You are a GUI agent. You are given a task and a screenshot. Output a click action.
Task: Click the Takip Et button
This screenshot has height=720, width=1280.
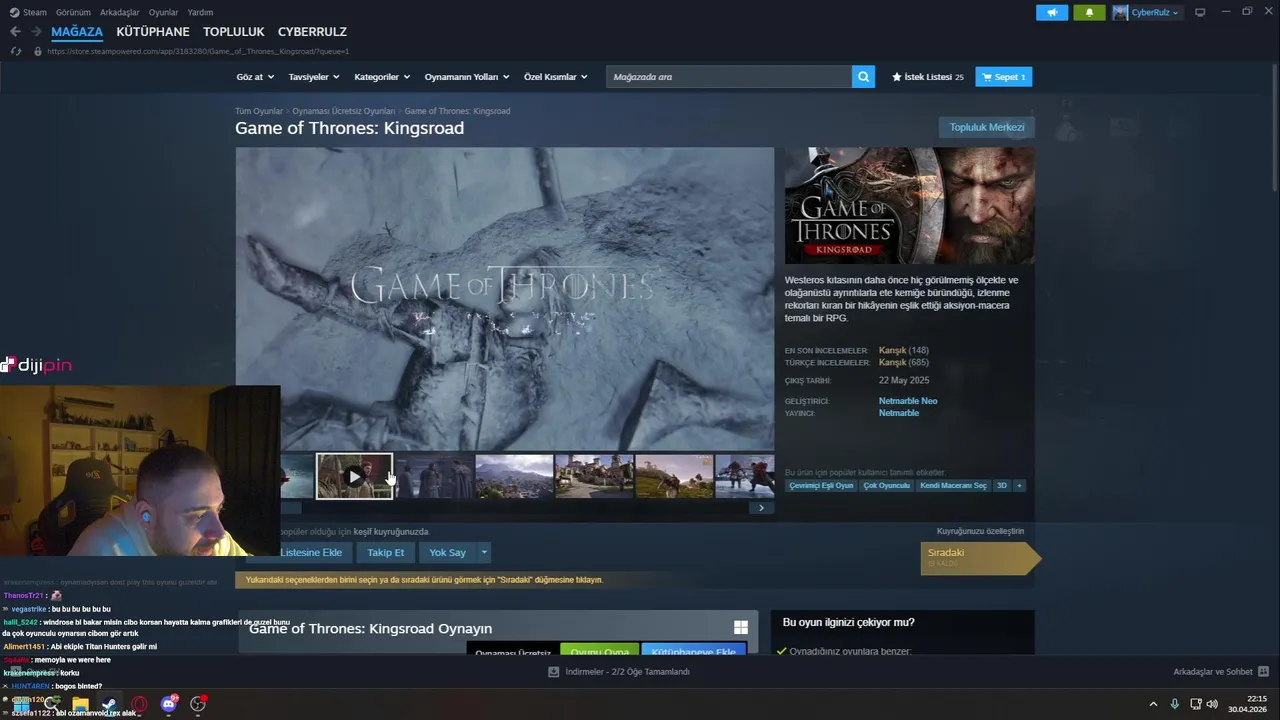tap(386, 552)
